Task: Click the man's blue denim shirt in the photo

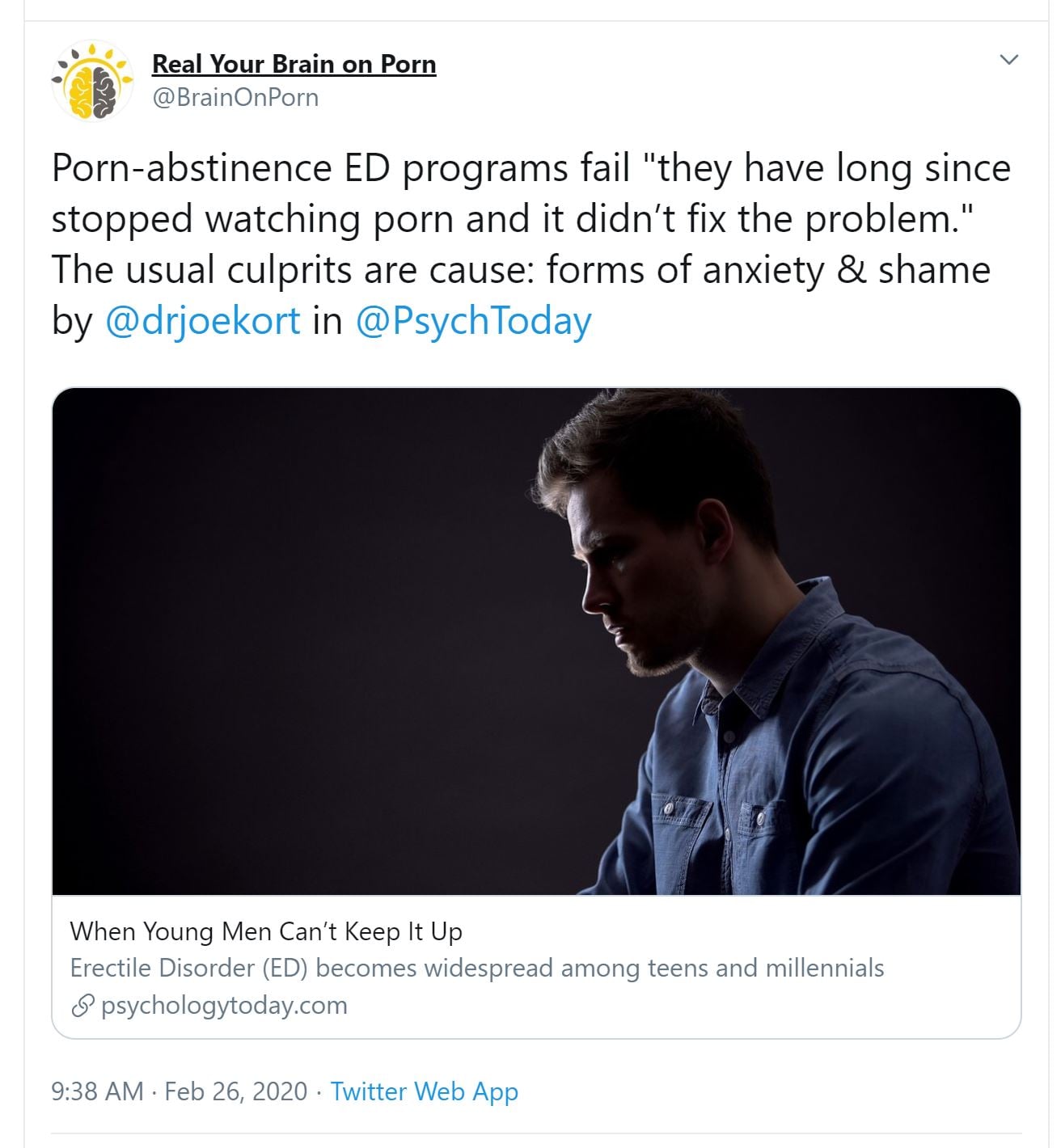Action: pyautogui.click(x=809, y=768)
